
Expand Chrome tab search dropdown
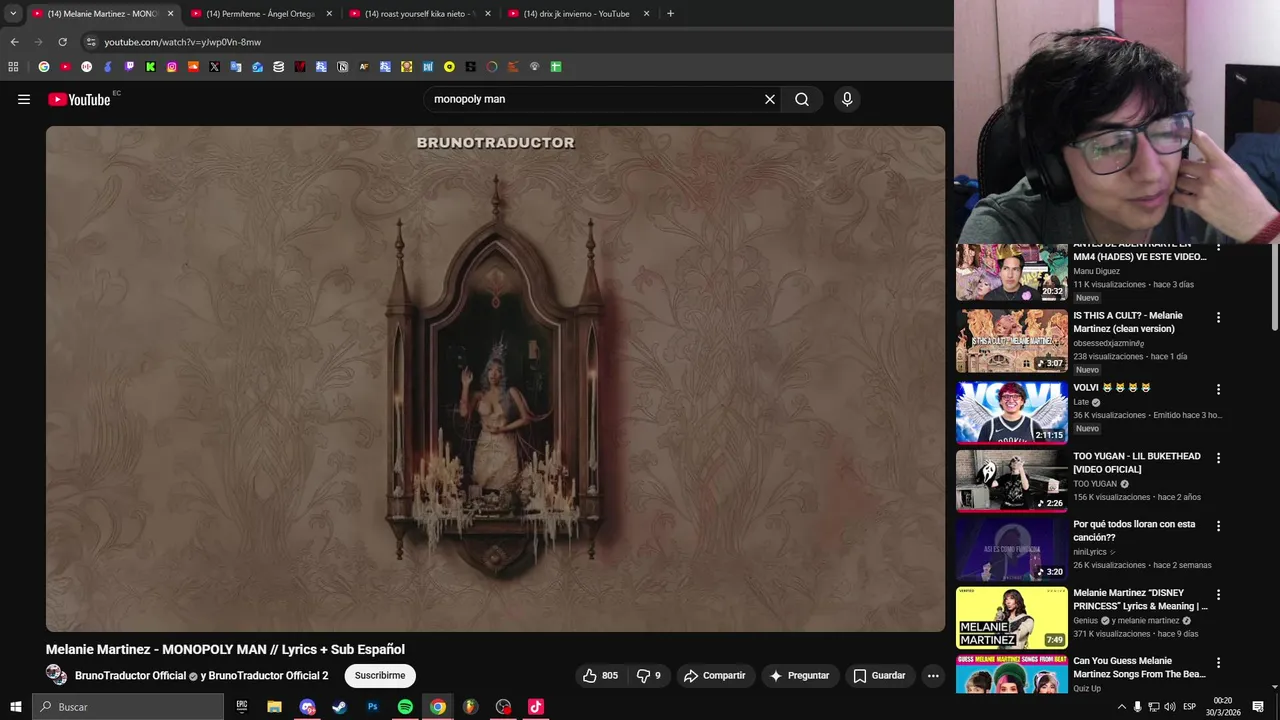(x=13, y=14)
